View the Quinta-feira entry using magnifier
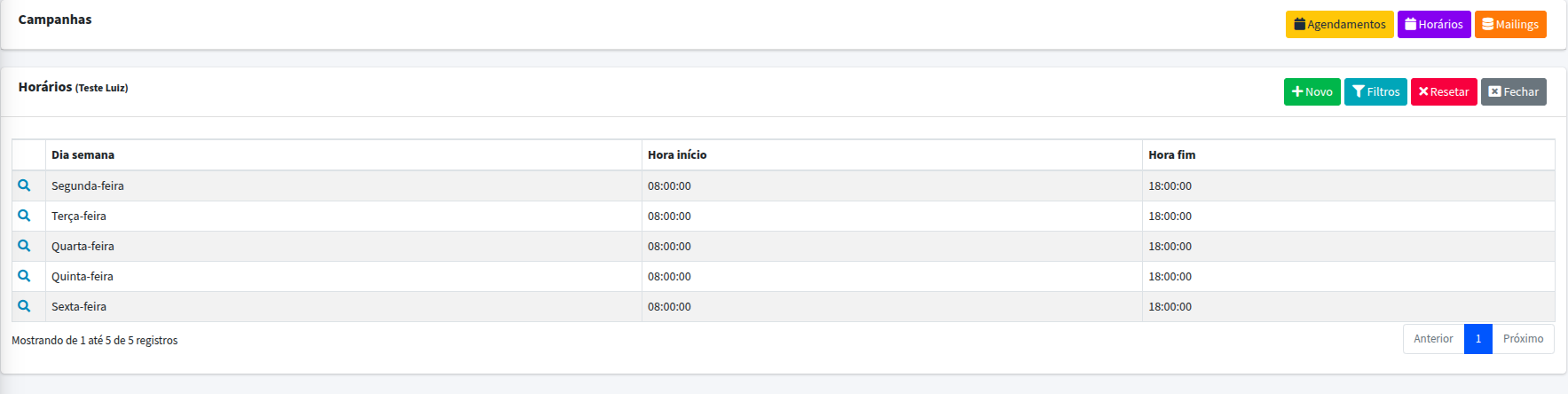The height and width of the screenshot is (394, 1568). 24,276
